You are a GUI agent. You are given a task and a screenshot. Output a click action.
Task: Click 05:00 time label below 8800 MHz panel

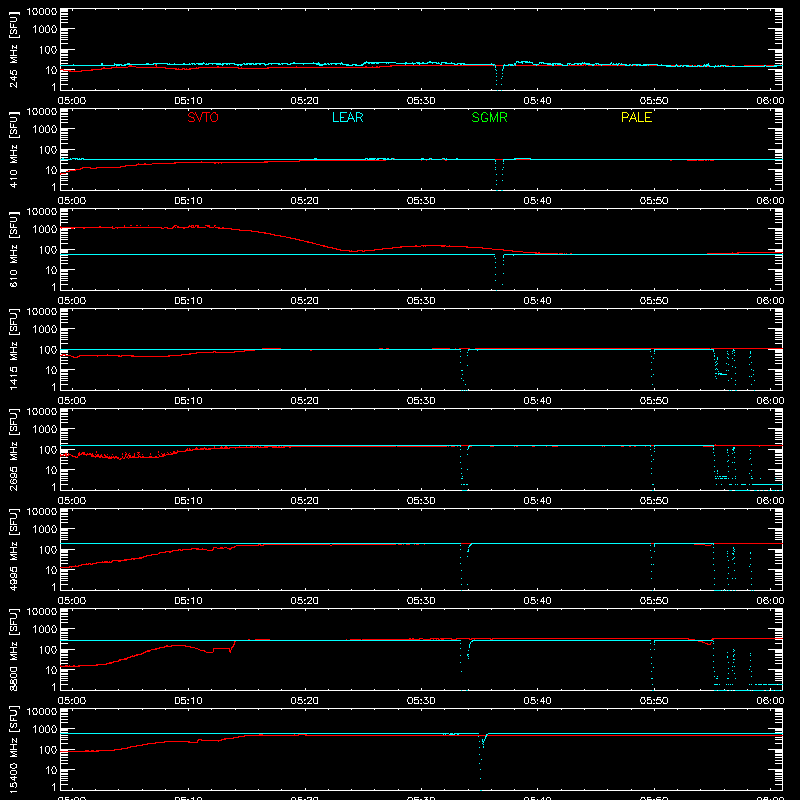tap(72, 701)
